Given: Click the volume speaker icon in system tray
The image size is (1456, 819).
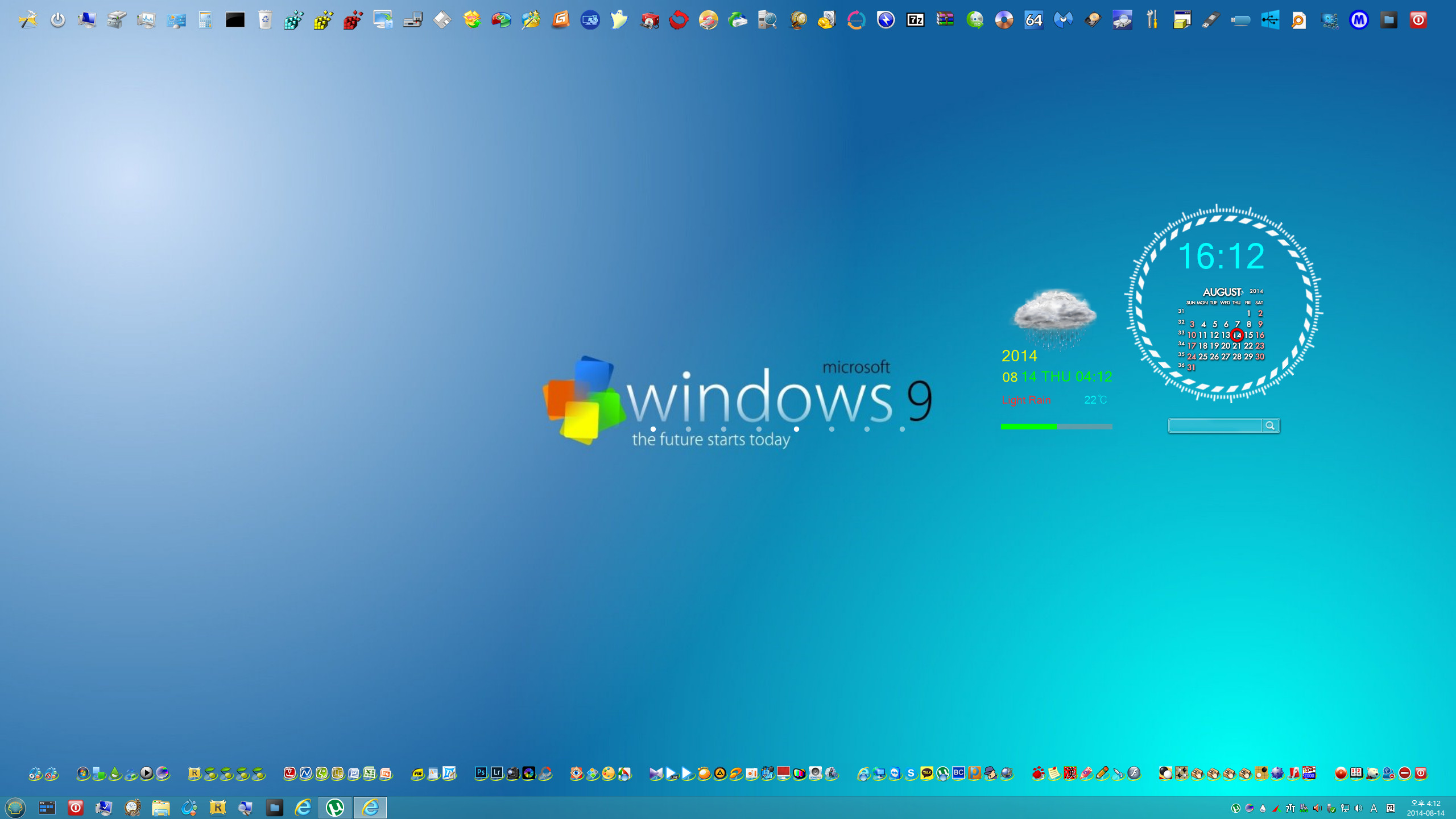Looking at the screenshot, I should [1358, 808].
